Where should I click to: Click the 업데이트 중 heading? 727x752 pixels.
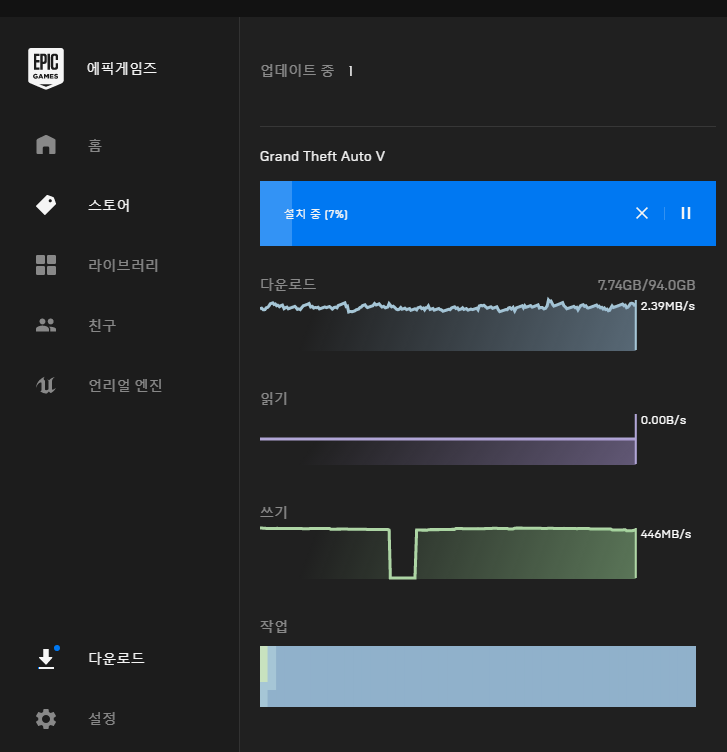(x=297, y=70)
